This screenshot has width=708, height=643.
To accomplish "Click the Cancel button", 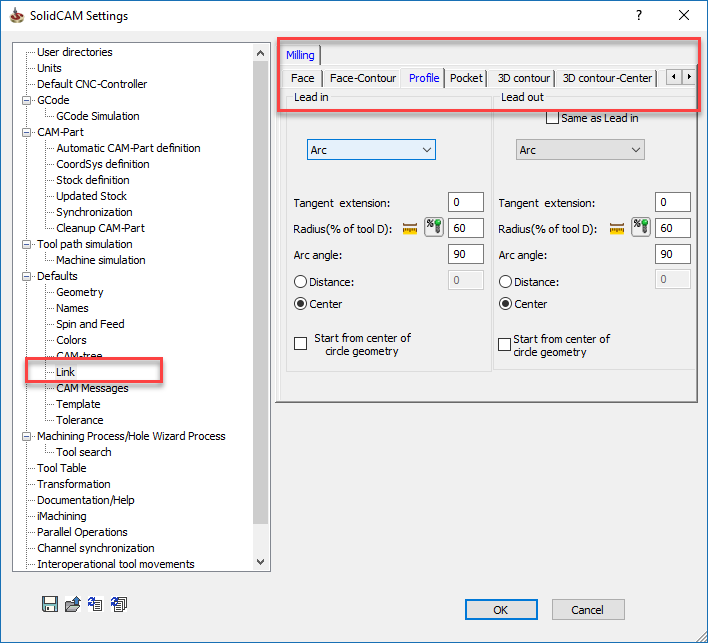I will [x=588, y=610].
